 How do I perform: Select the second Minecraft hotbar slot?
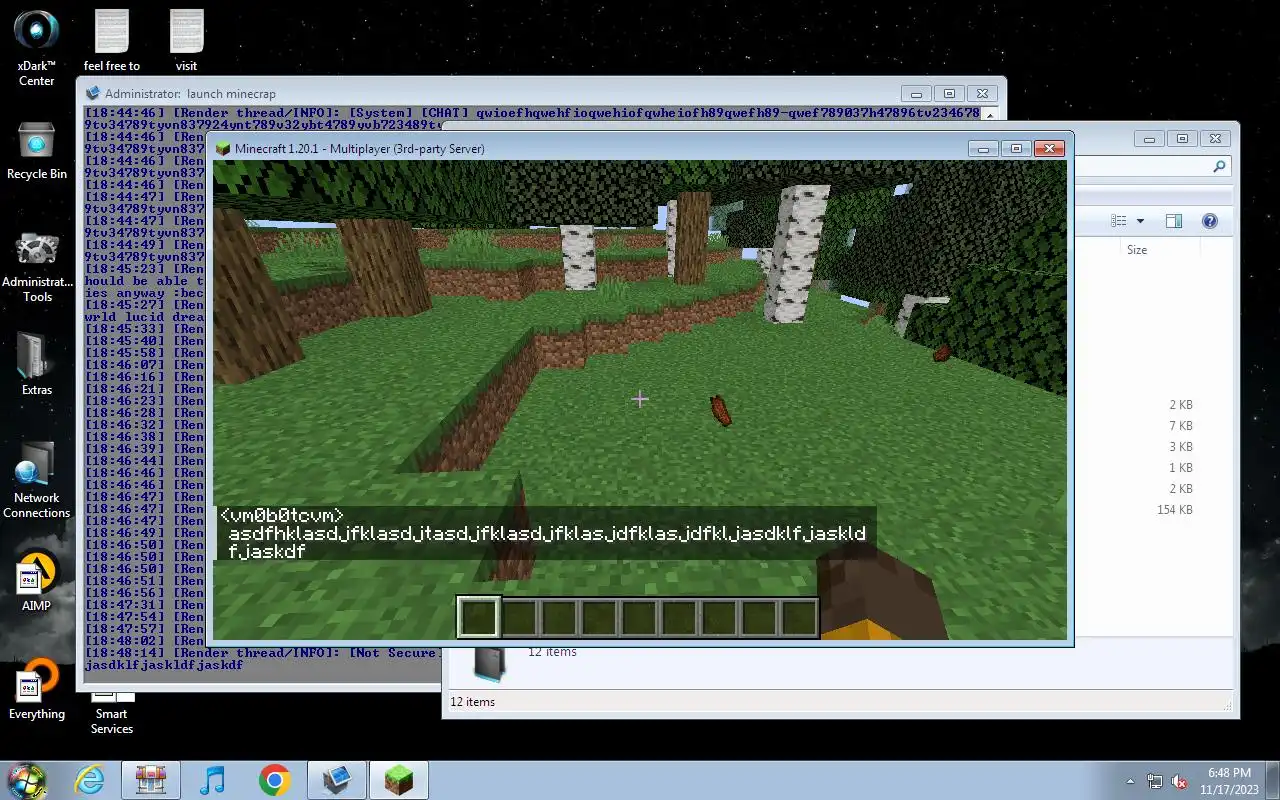[519, 618]
